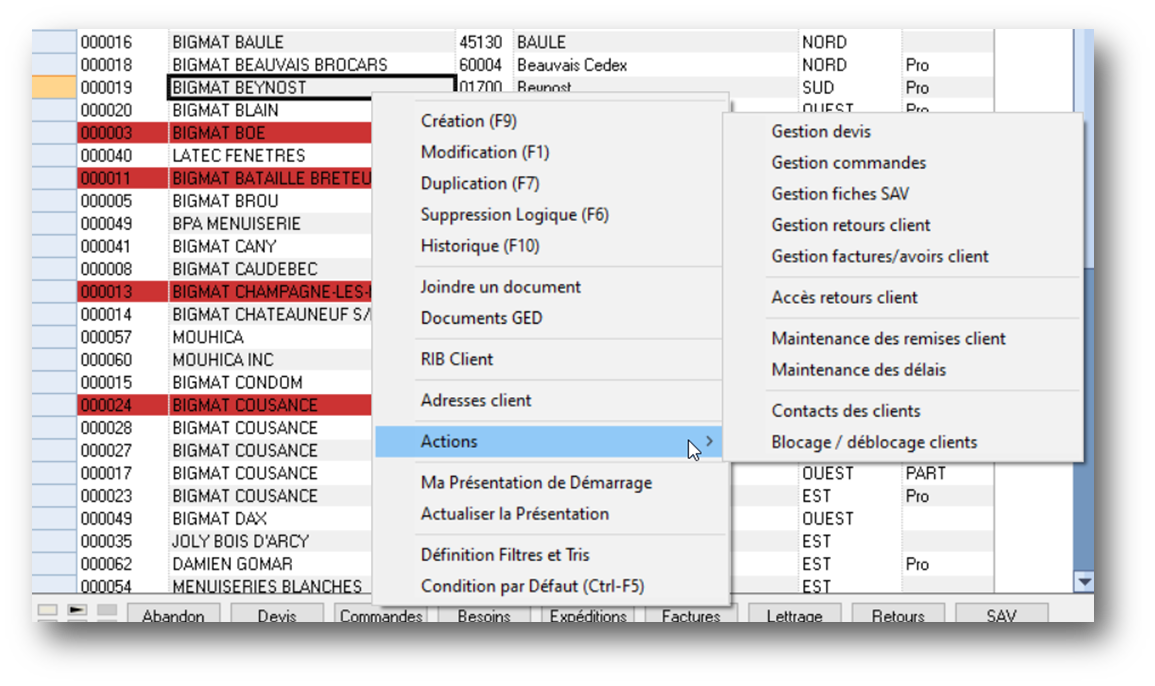
Task: Open Maintenance des remises client
Action: [888, 339]
